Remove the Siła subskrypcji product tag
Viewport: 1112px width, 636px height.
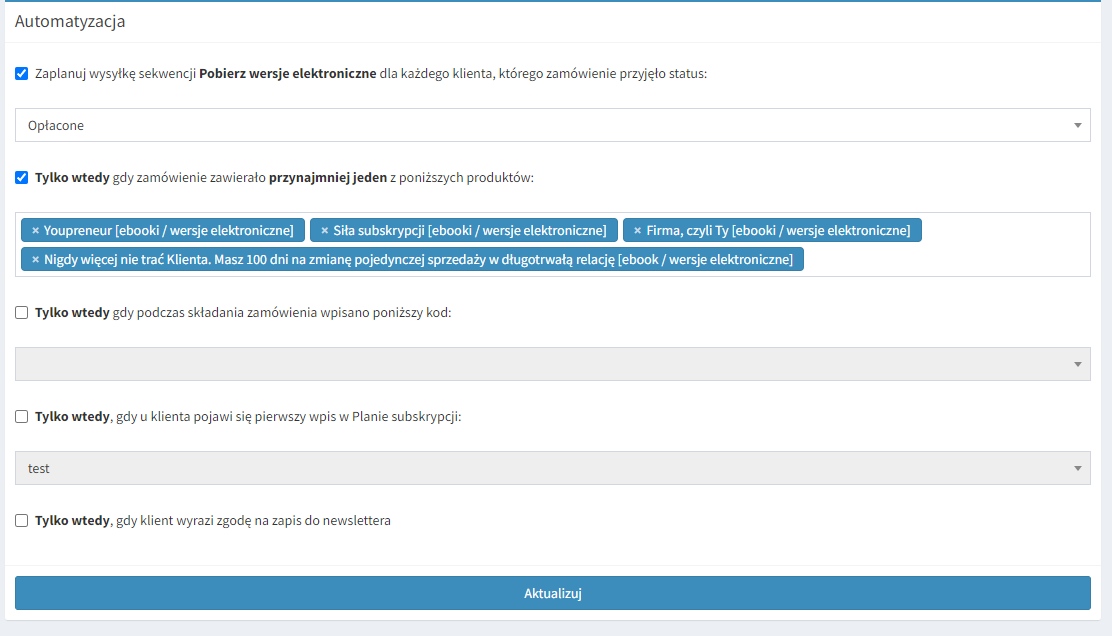click(x=324, y=231)
